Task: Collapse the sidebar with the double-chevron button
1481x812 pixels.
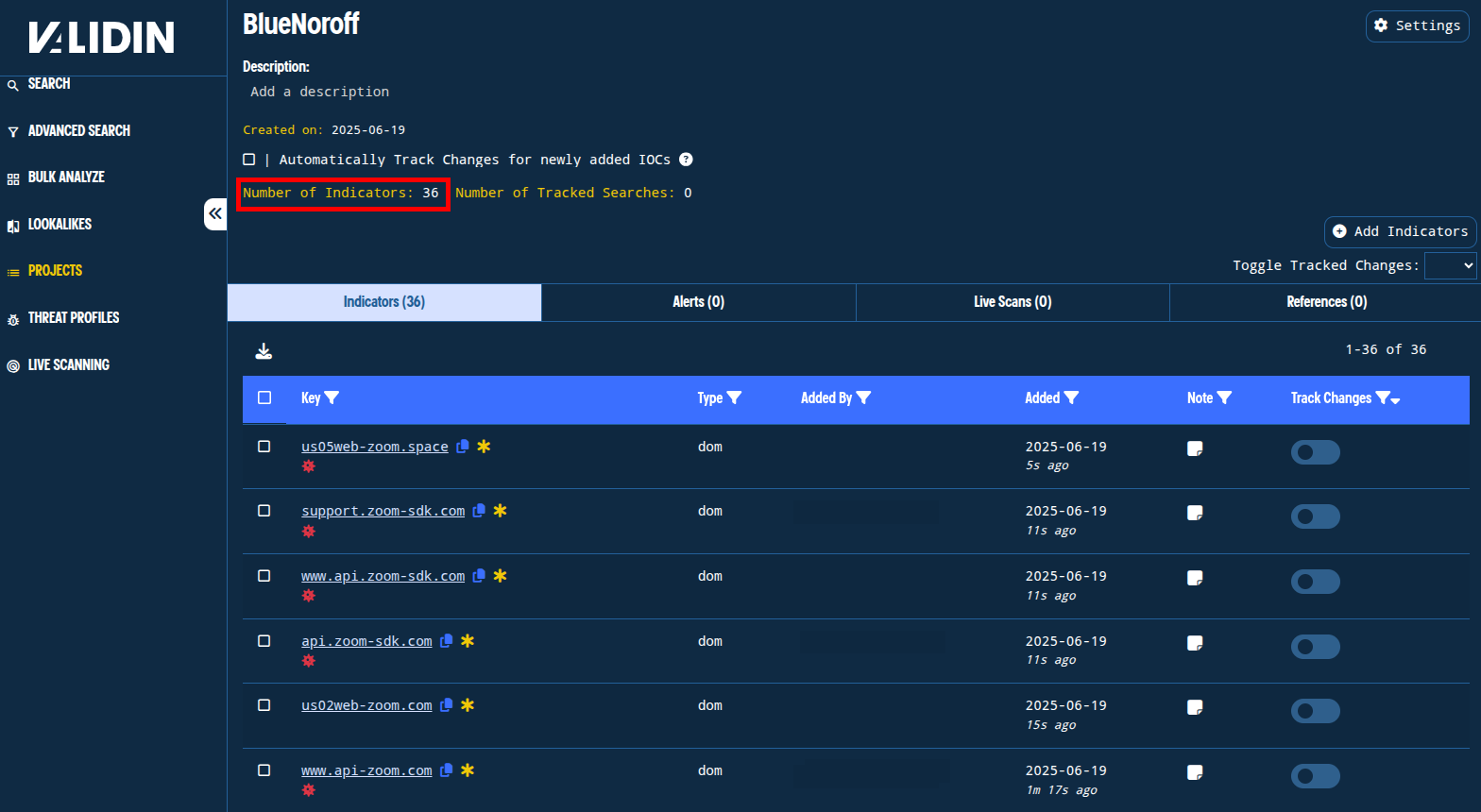Action: click(x=215, y=214)
